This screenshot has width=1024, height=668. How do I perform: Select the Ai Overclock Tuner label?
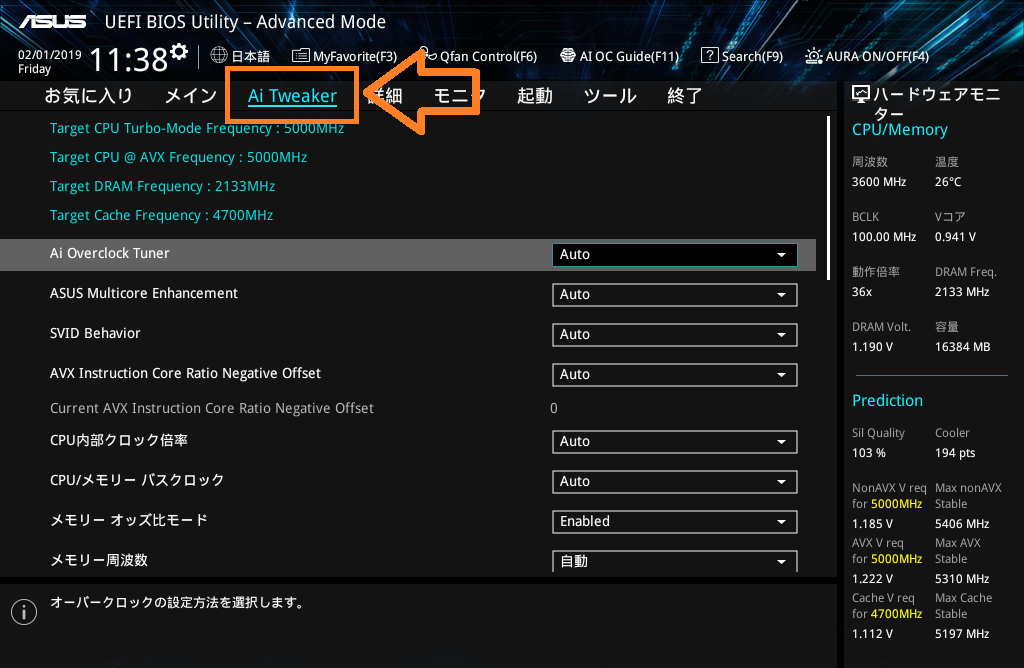[110, 253]
